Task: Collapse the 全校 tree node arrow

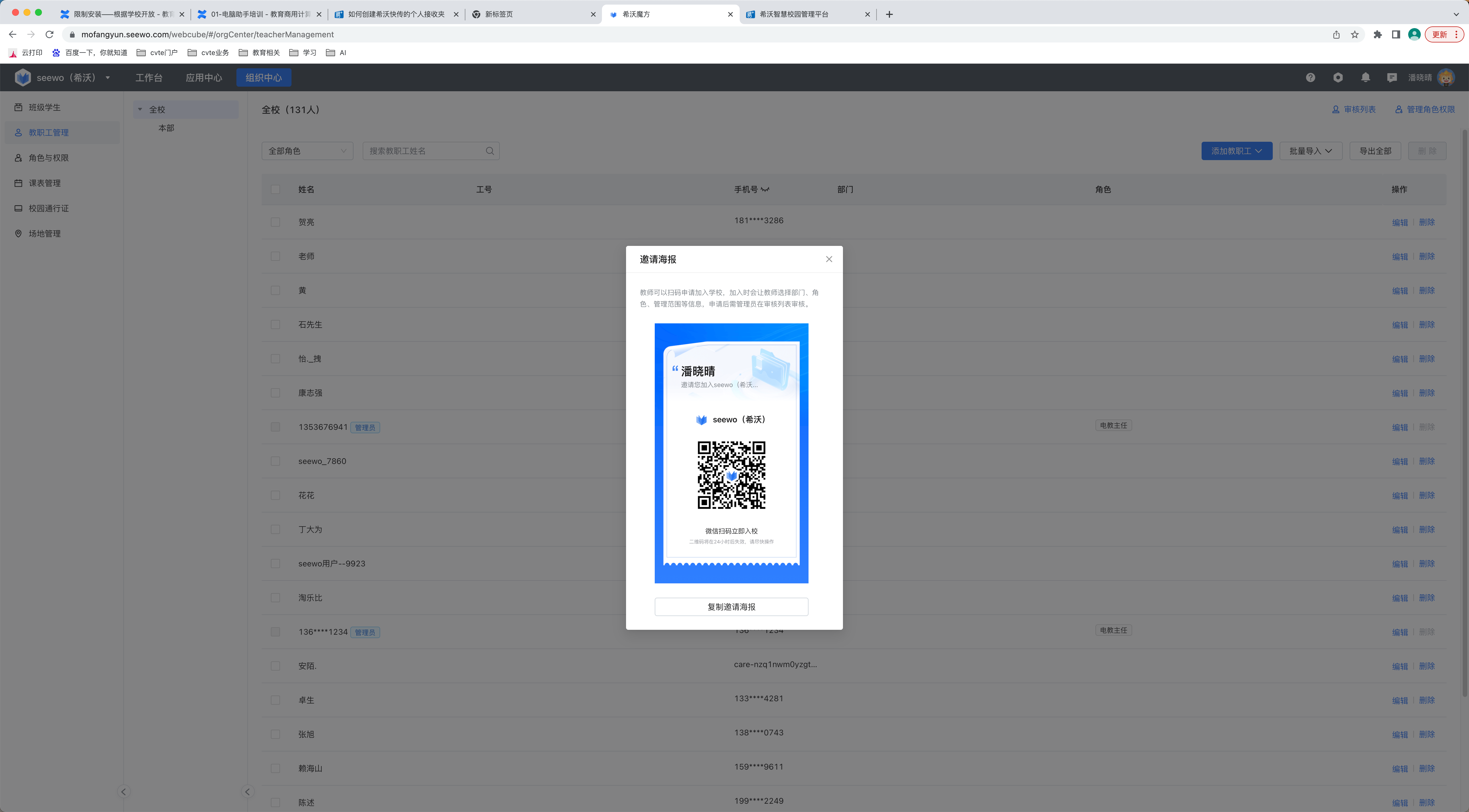Action: pos(140,110)
